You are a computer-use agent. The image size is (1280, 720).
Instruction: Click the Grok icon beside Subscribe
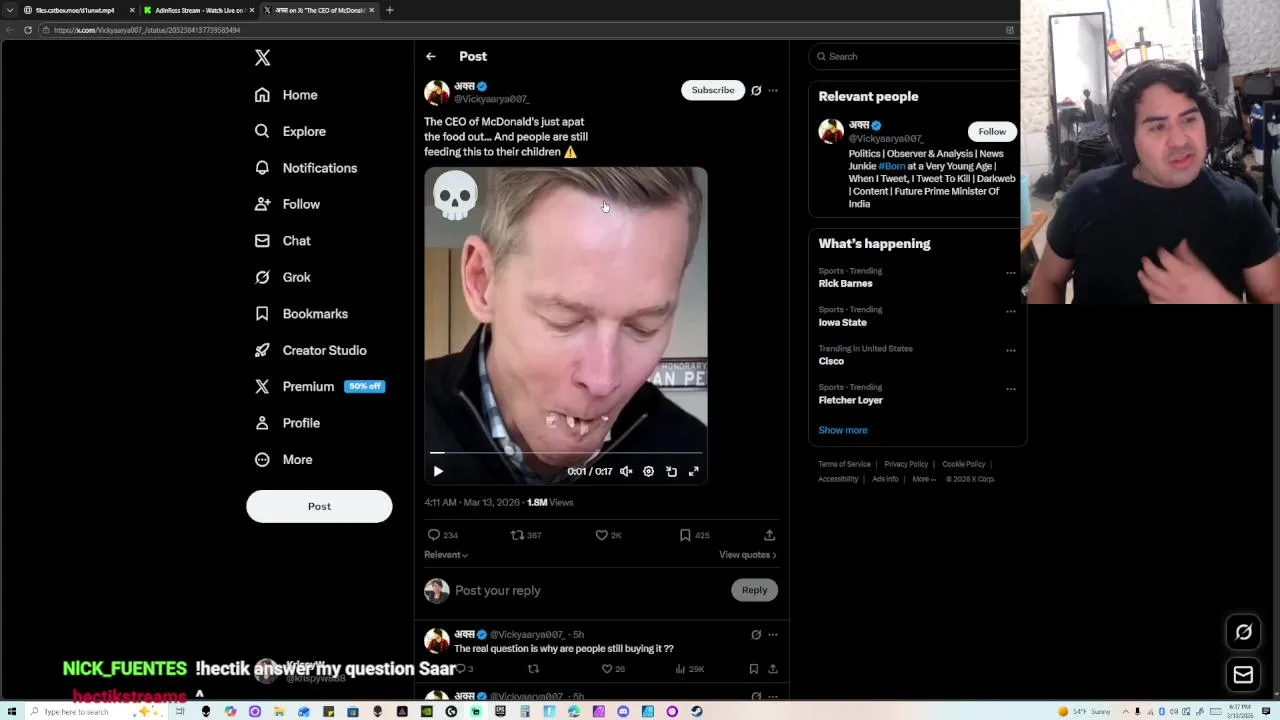coord(756,90)
